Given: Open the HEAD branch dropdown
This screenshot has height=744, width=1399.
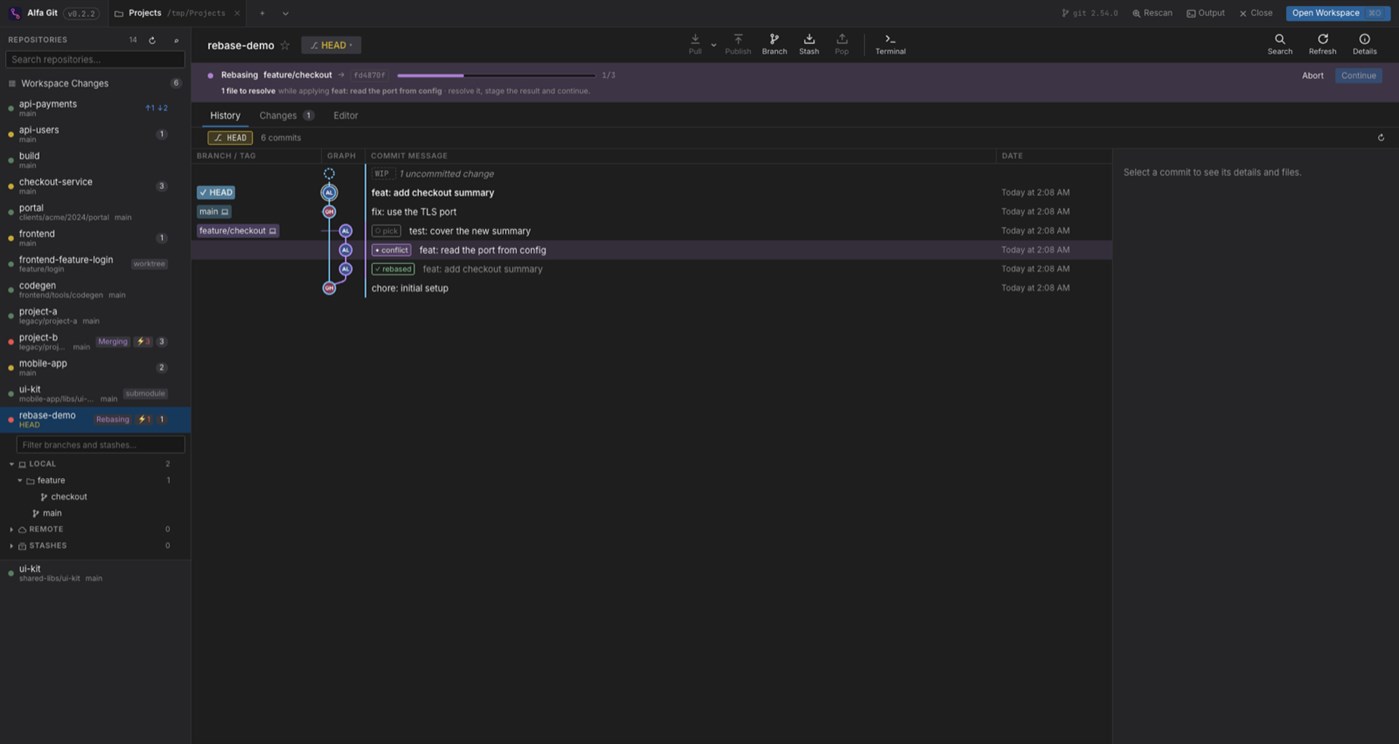Looking at the screenshot, I should tap(331, 45).
